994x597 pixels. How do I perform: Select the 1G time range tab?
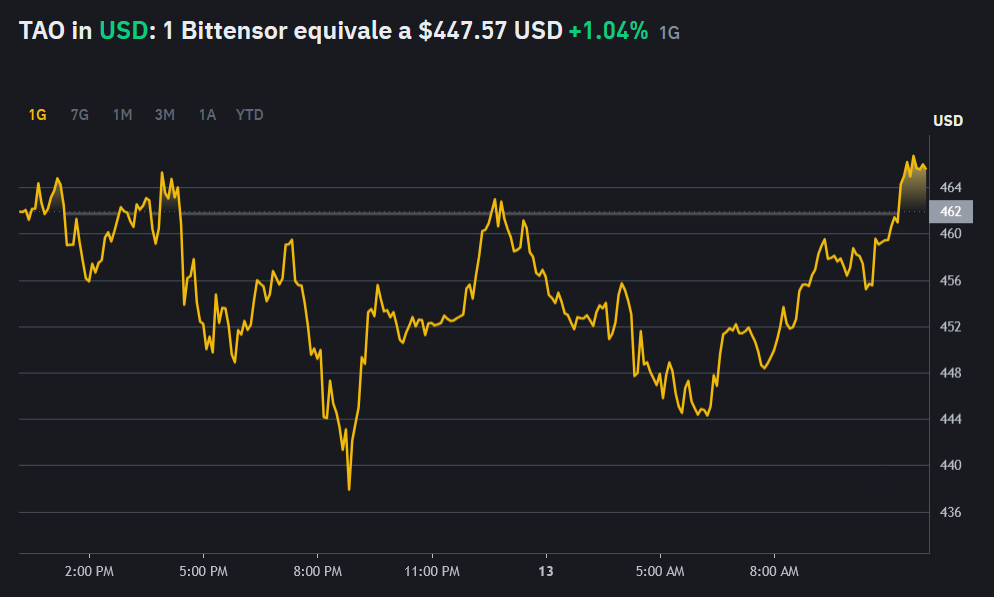click(37, 115)
